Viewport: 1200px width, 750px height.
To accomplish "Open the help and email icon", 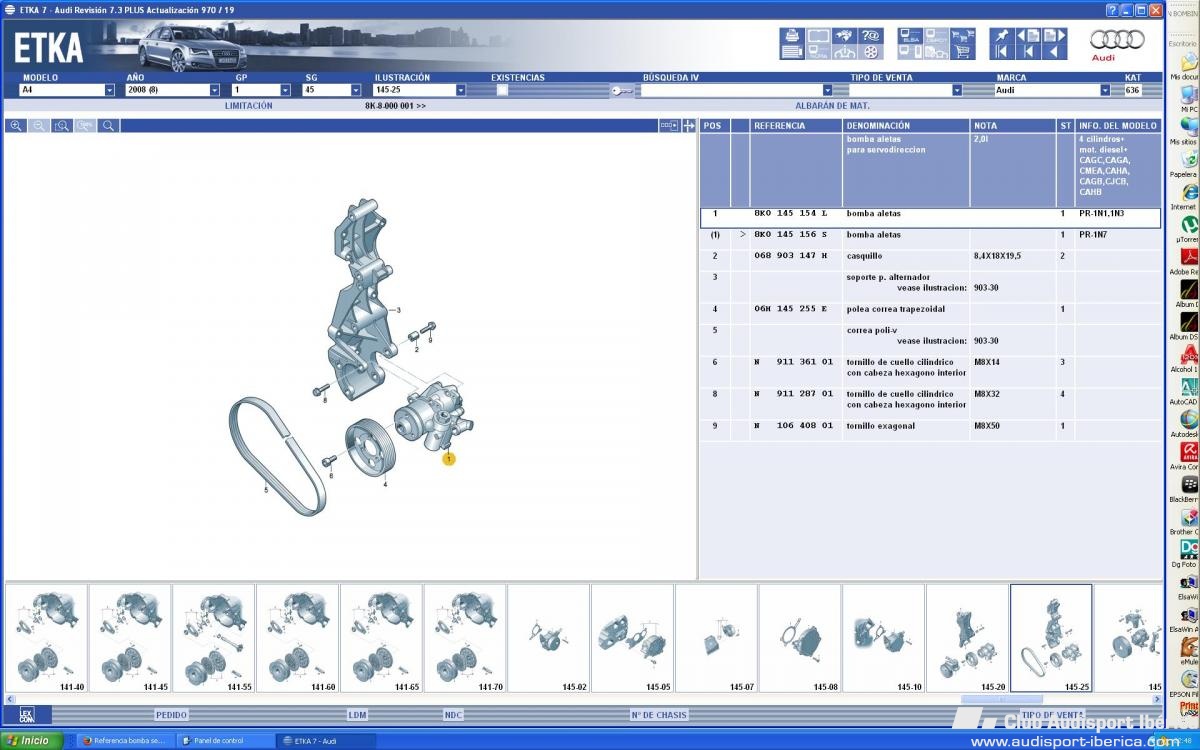I will (871, 35).
